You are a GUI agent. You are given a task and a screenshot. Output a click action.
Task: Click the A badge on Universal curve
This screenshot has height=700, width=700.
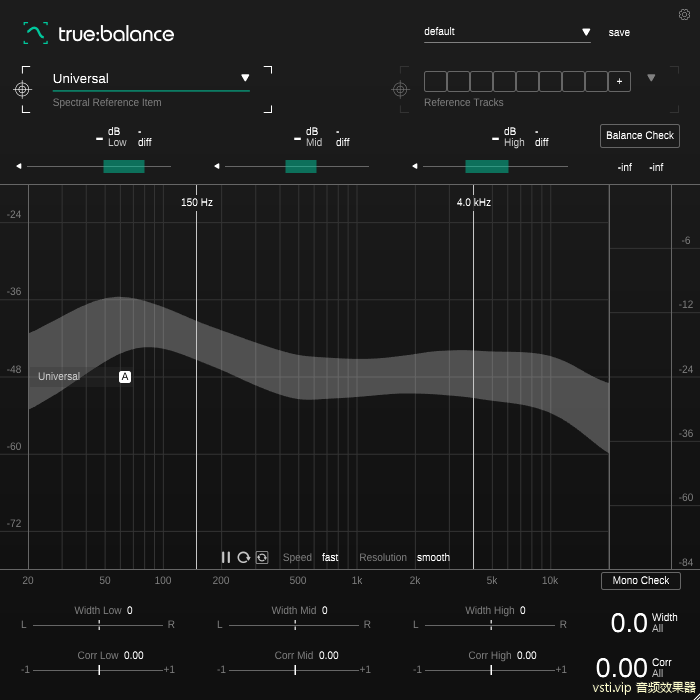[125, 377]
